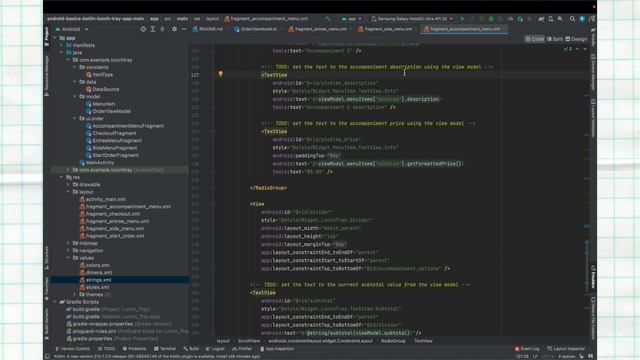Viewport: 640px width, 360px height.
Task: Click the Select Opened File target icon
Action: click(143, 29)
